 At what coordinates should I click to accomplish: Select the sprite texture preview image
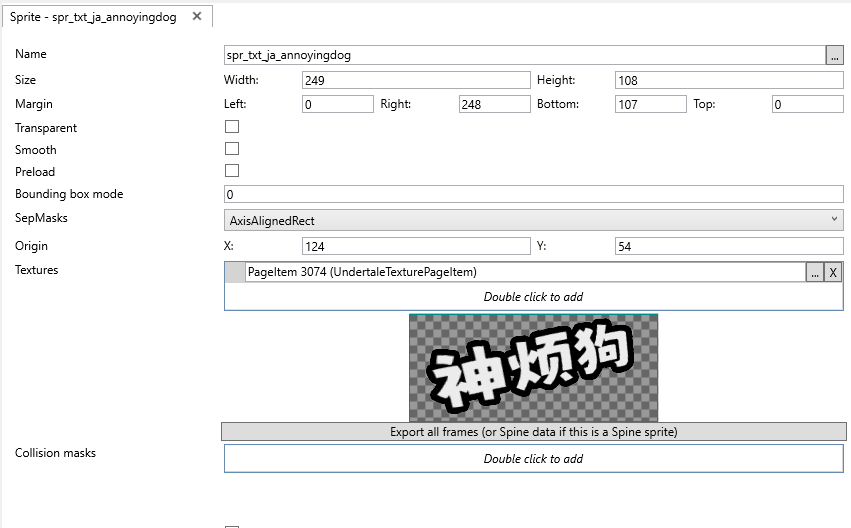pyautogui.click(x=534, y=368)
